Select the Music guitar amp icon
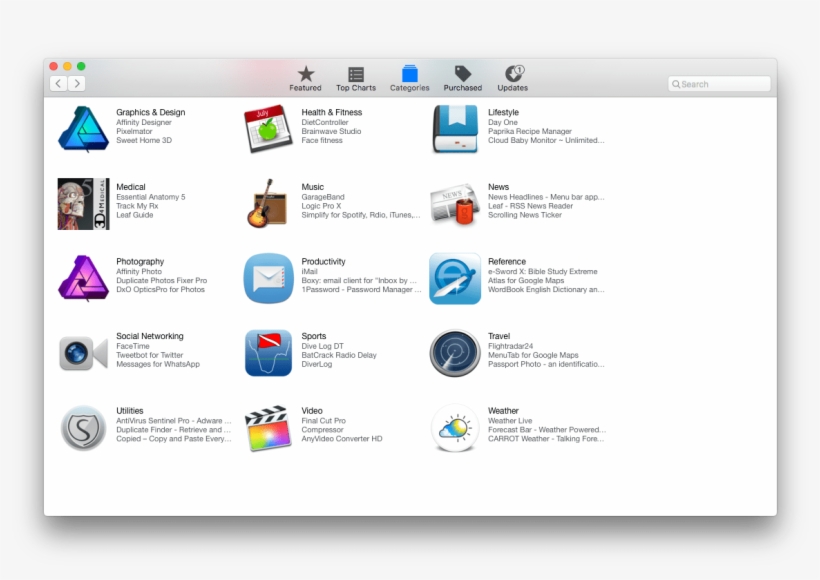The image size is (820, 580). [x=268, y=203]
